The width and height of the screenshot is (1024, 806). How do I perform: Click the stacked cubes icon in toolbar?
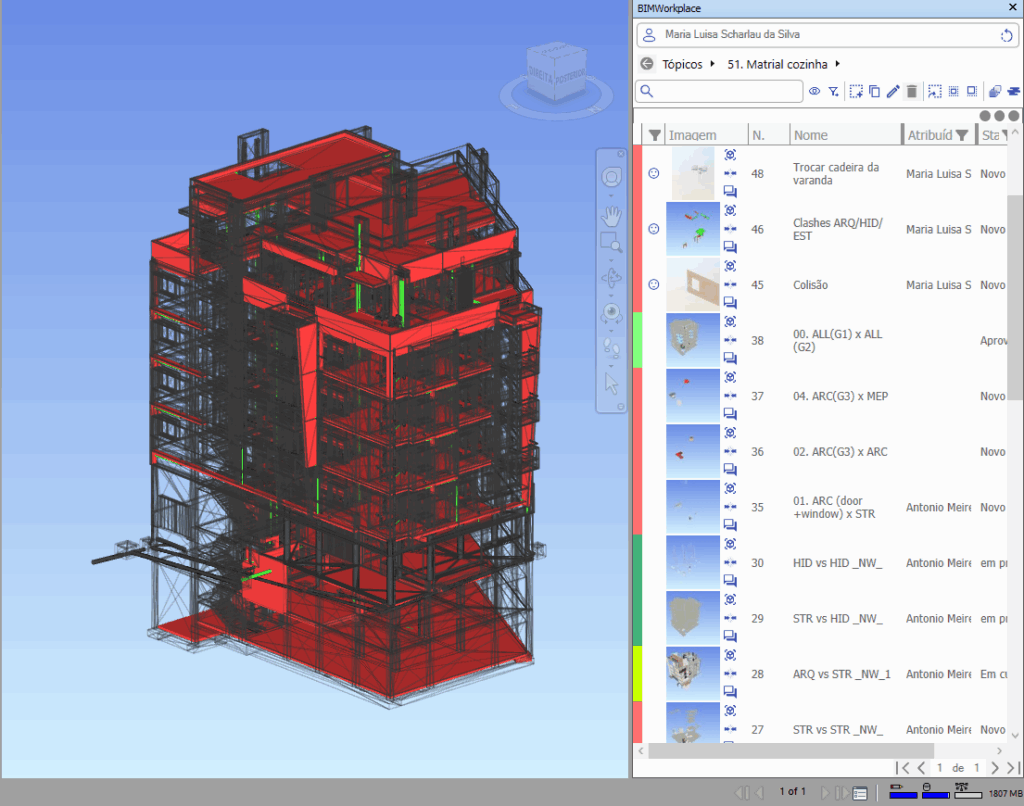pyautogui.click(x=995, y=91)
